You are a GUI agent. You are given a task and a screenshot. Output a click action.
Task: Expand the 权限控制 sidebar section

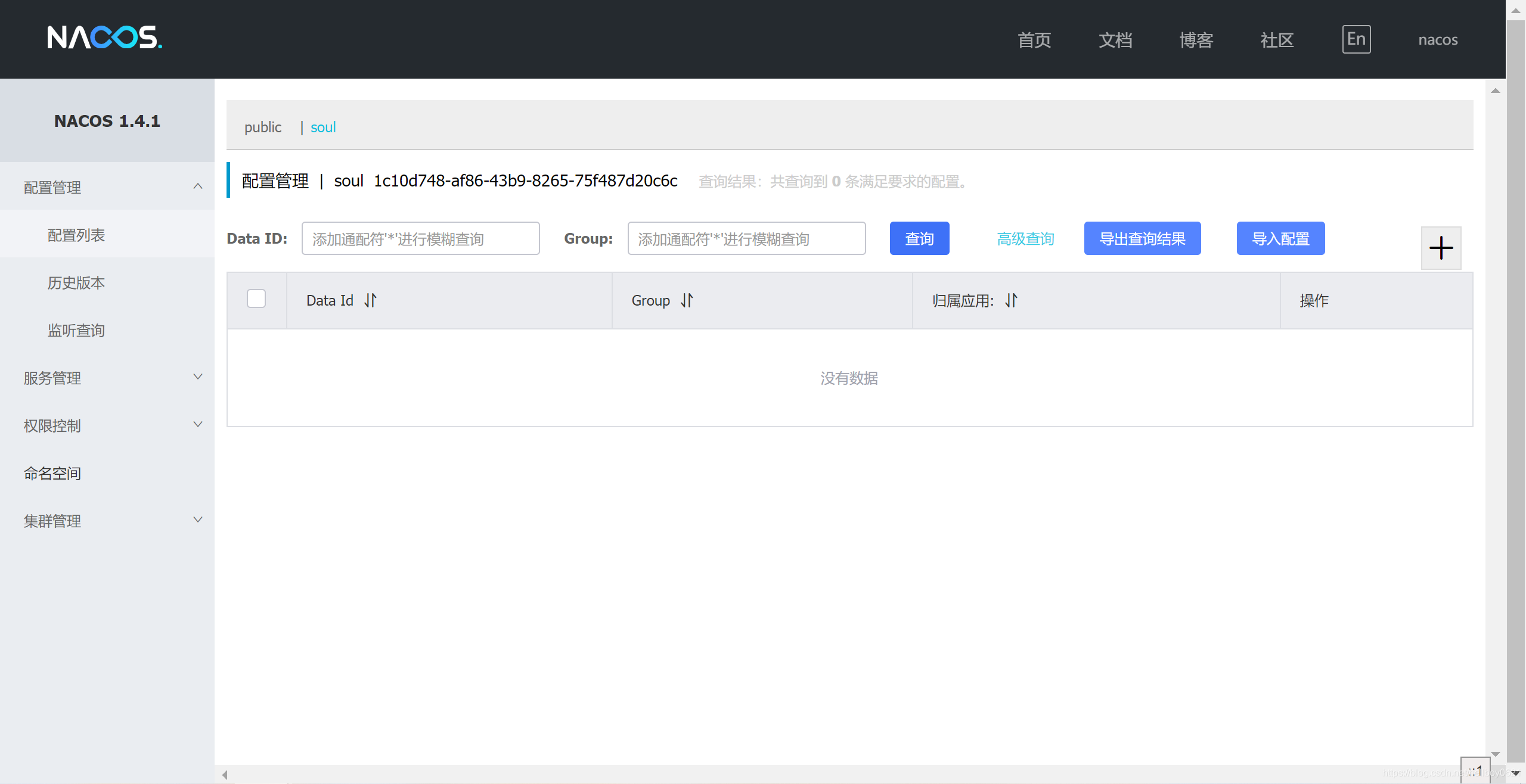point(198,425)
